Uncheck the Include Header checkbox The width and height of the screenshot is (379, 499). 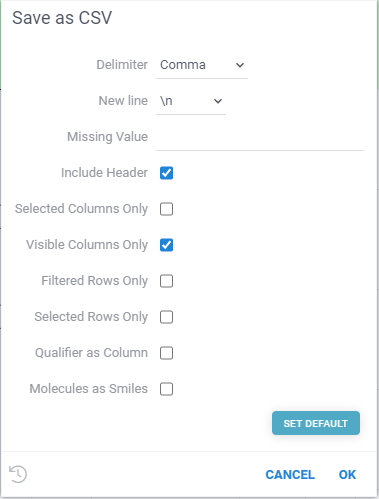pos(166,173)
